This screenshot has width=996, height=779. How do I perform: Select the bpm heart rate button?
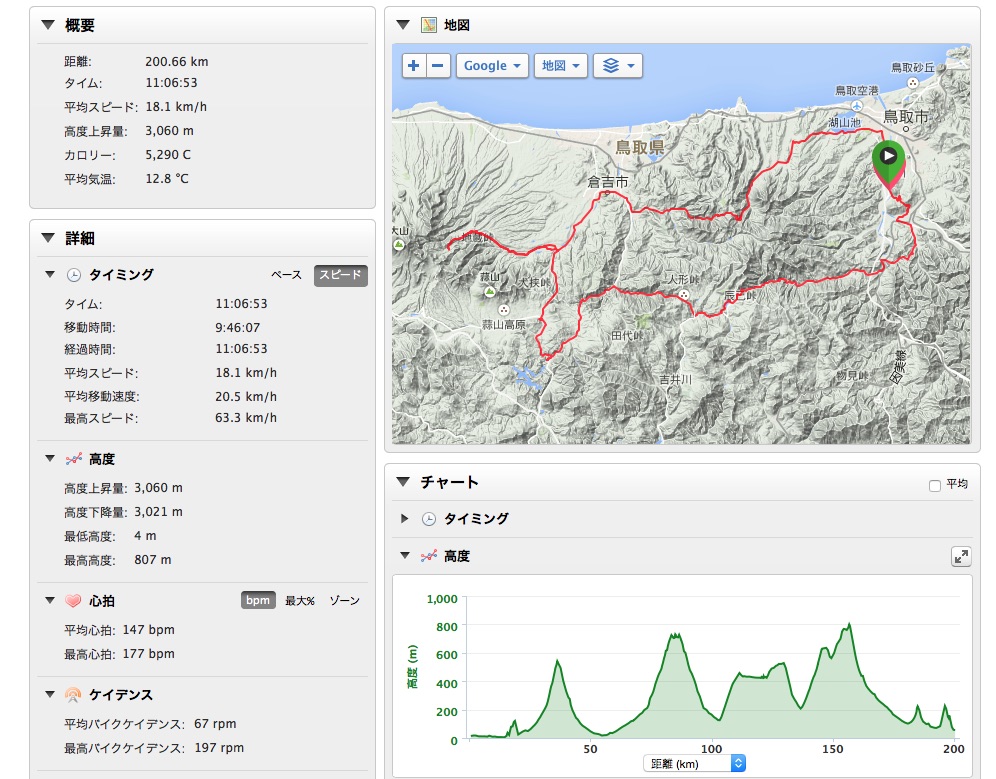coord(258,601)
